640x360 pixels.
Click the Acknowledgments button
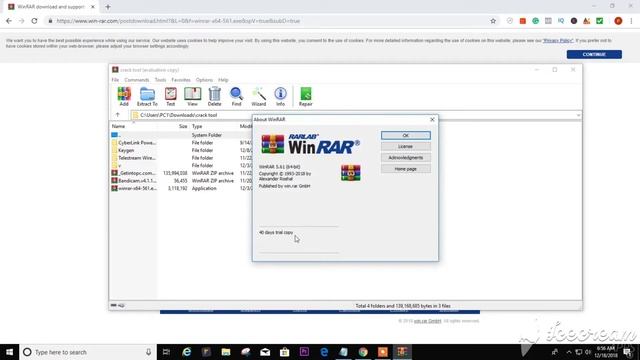click(x=405, y=158)
